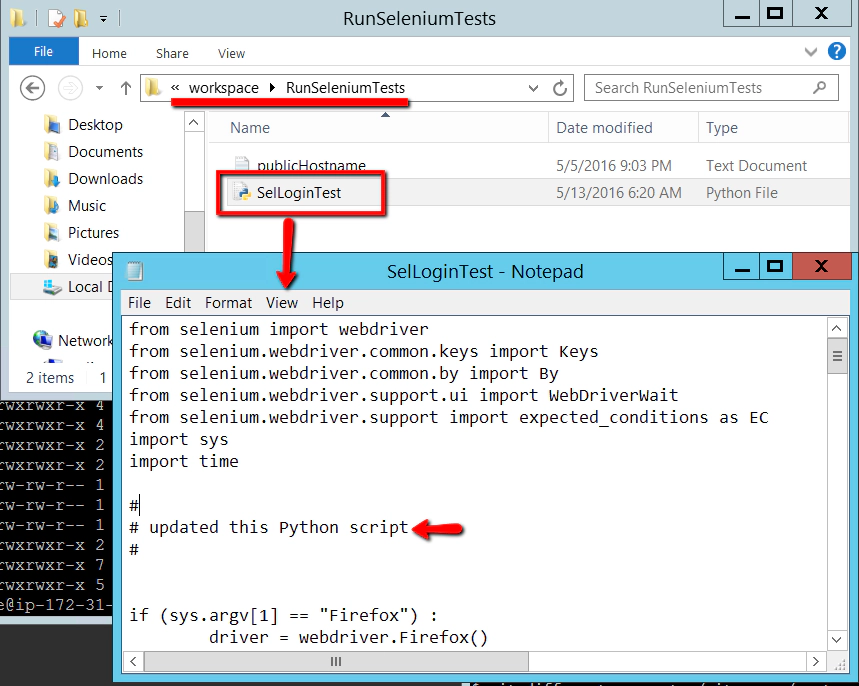This screenshot has height=686, width=859.
Task: Click the folder icon in the Explorer address bar
Action: tap(153, 88)
